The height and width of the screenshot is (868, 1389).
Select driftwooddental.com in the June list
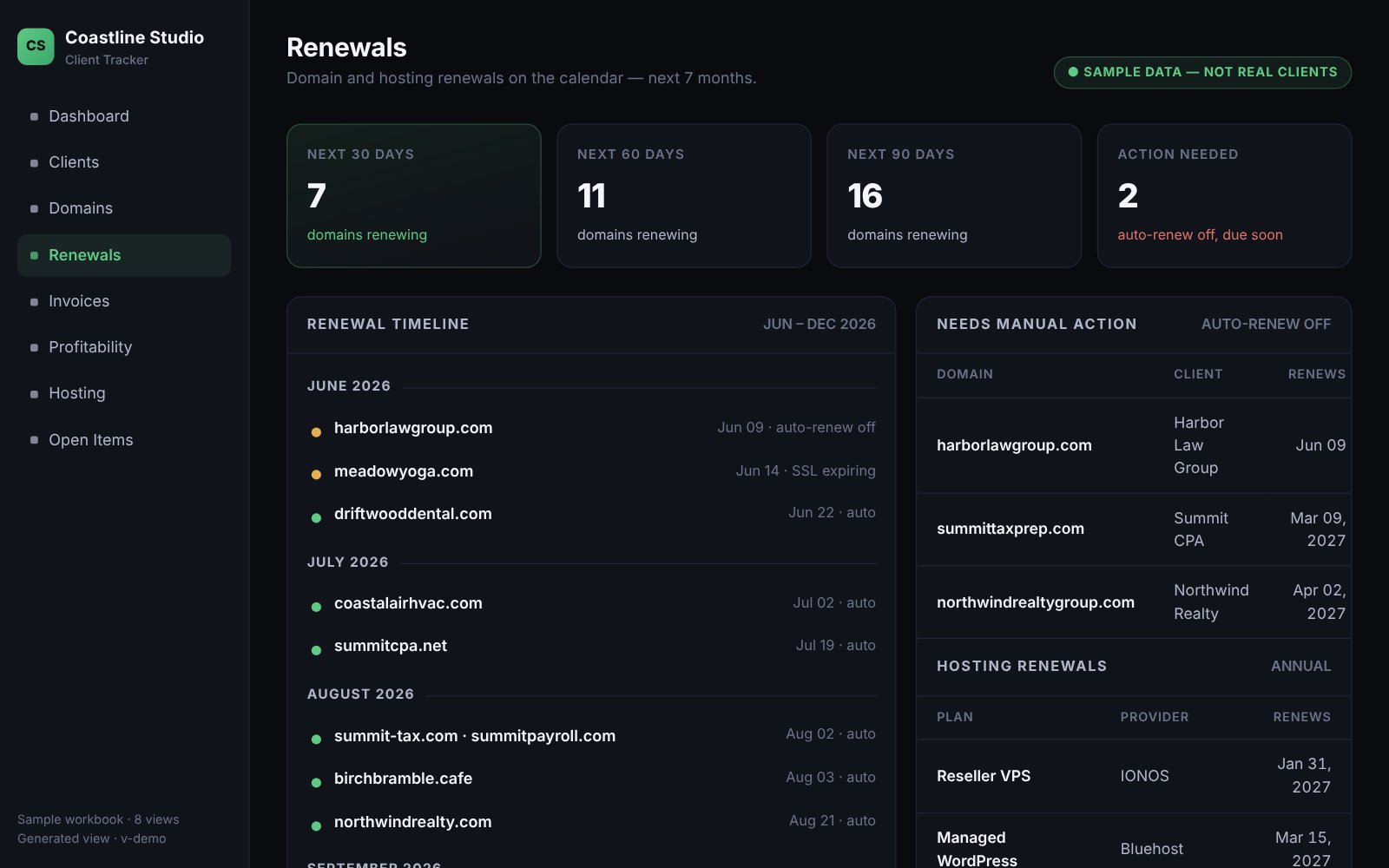pos(413,514)
